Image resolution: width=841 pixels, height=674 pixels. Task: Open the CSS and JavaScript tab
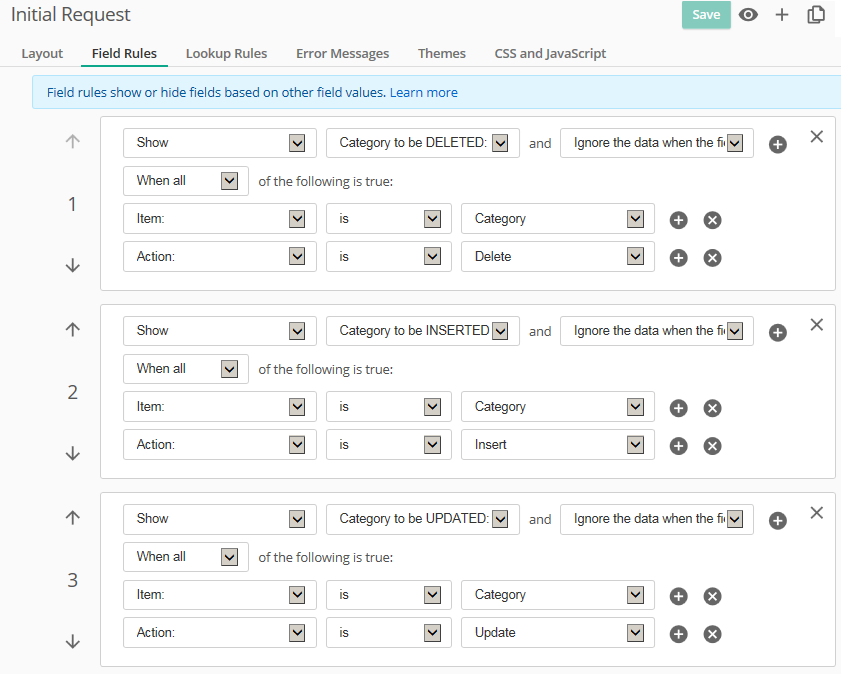tap(550, 53)
